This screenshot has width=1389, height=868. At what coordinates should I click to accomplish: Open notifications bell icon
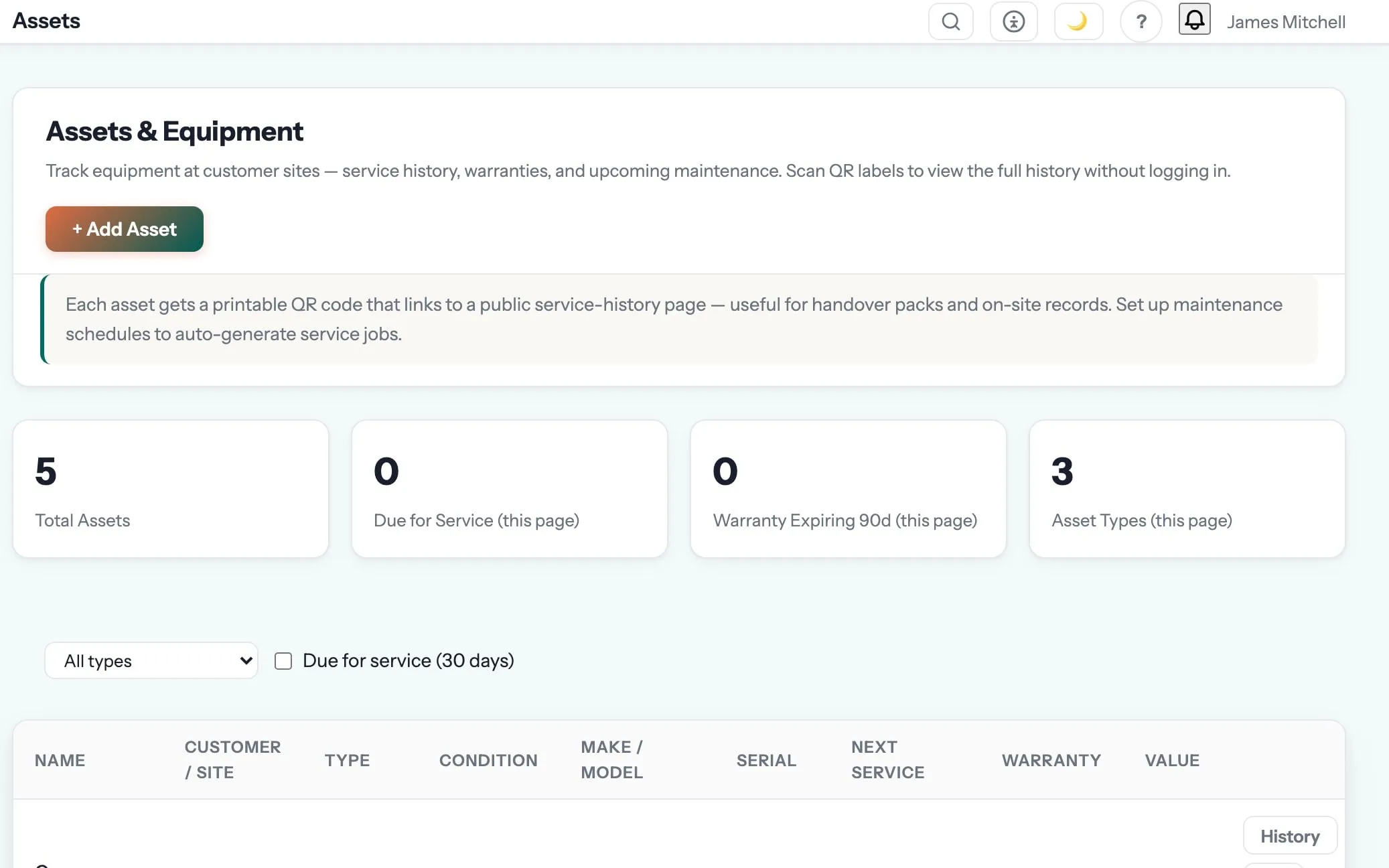pyautogui.click(x=1194, y=19)
